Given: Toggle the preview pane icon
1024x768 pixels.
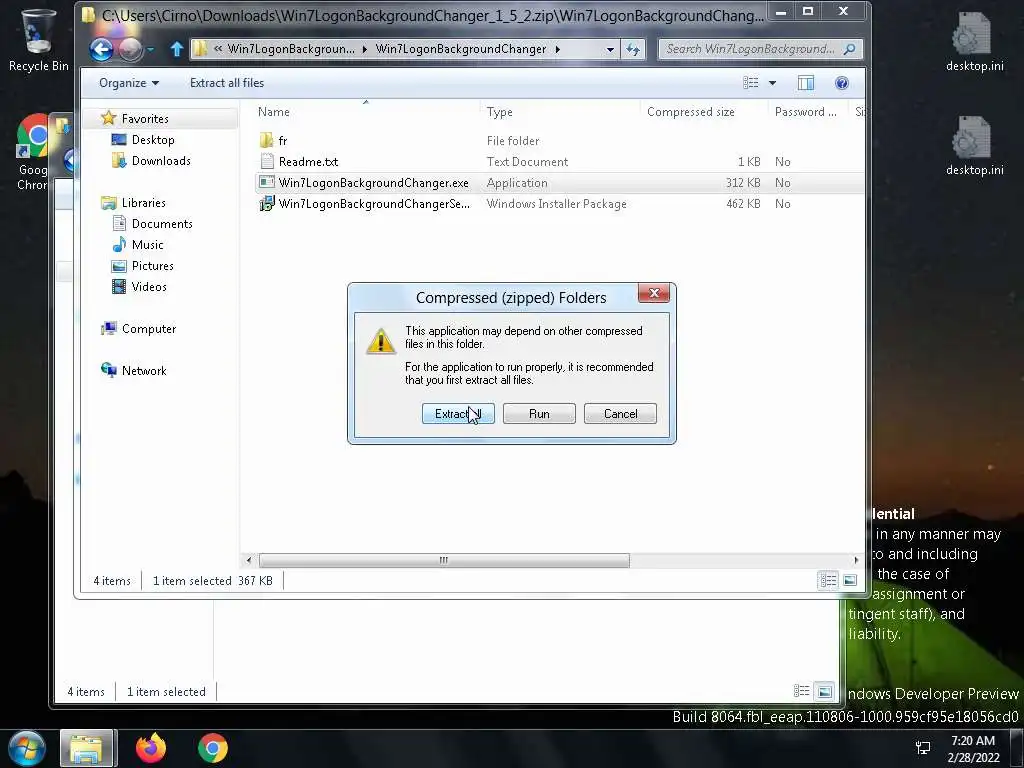Looking at the screenshot, I should 806,83.
